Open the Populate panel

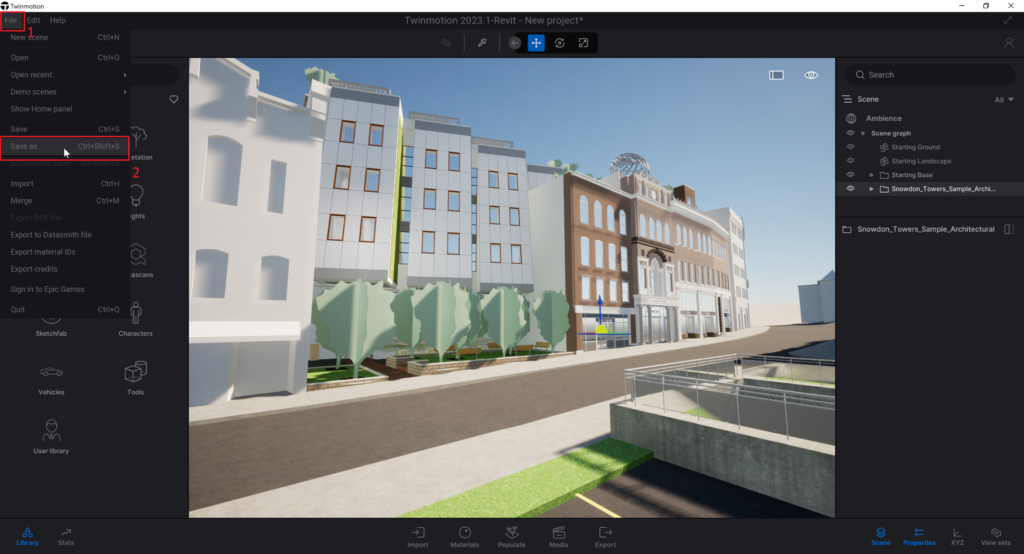coord(511,537)
